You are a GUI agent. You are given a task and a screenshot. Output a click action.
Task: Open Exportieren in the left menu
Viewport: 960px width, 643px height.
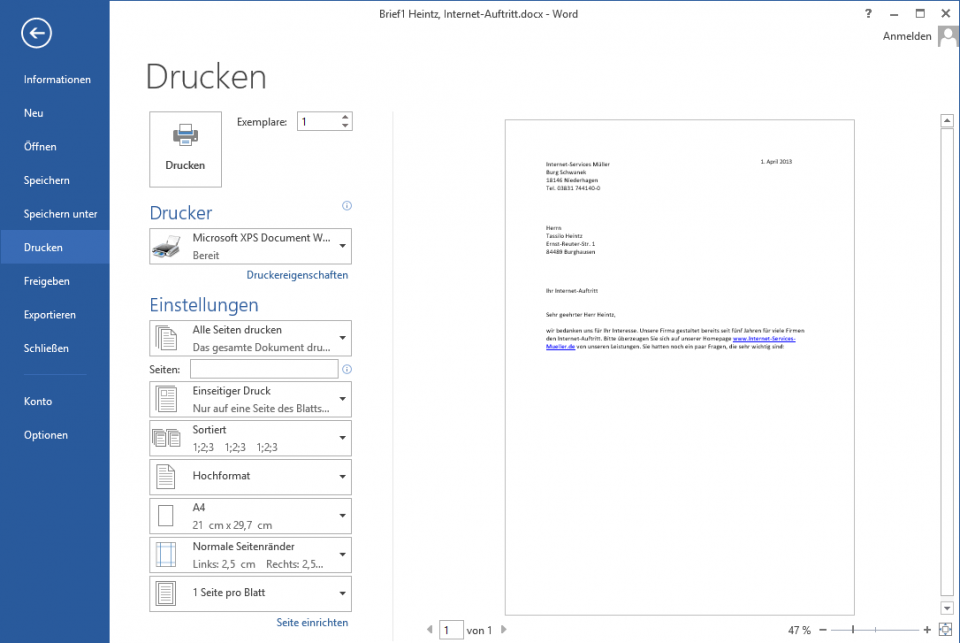point(50,315)
